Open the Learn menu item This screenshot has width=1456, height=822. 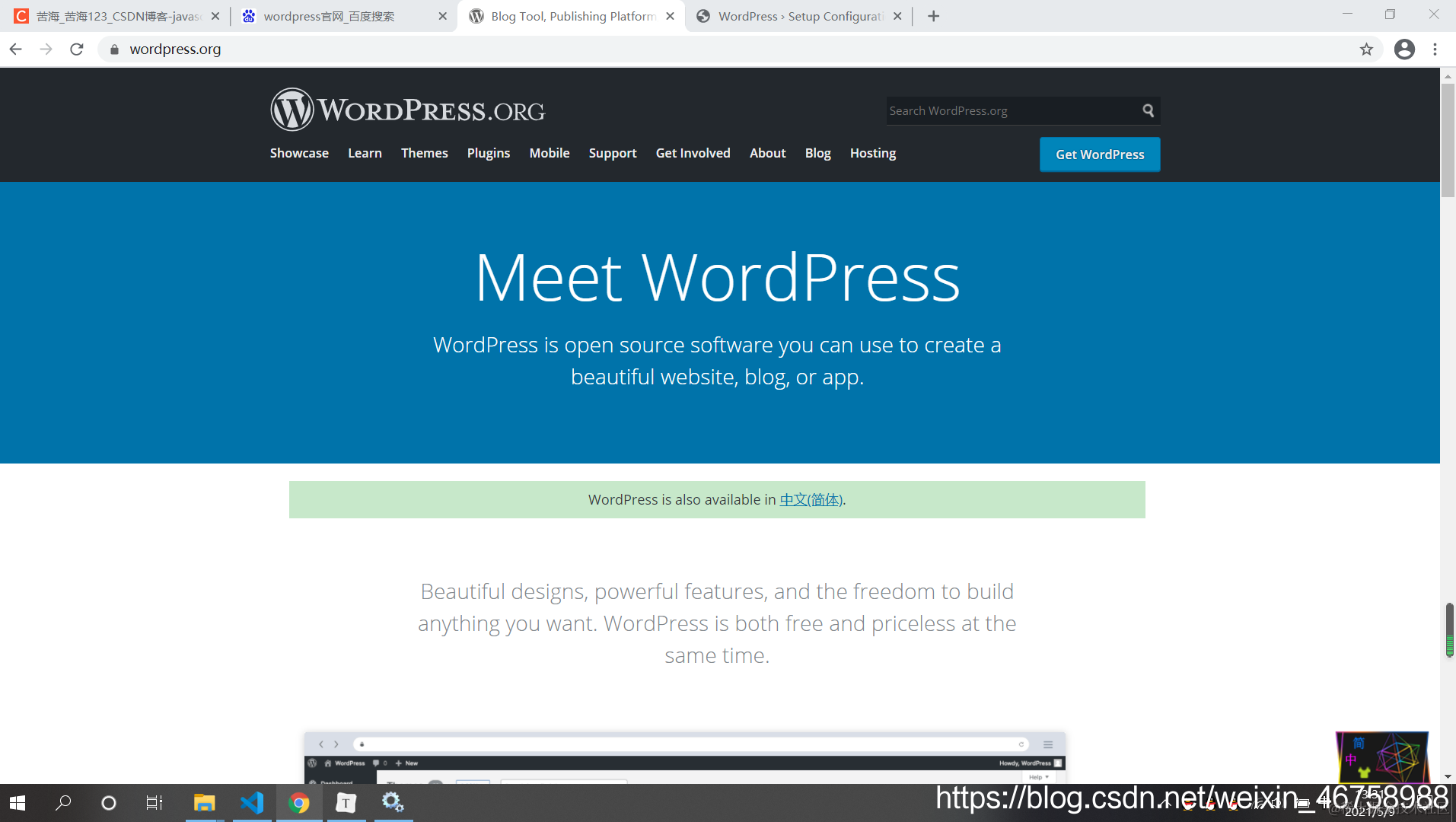(365, 153)
